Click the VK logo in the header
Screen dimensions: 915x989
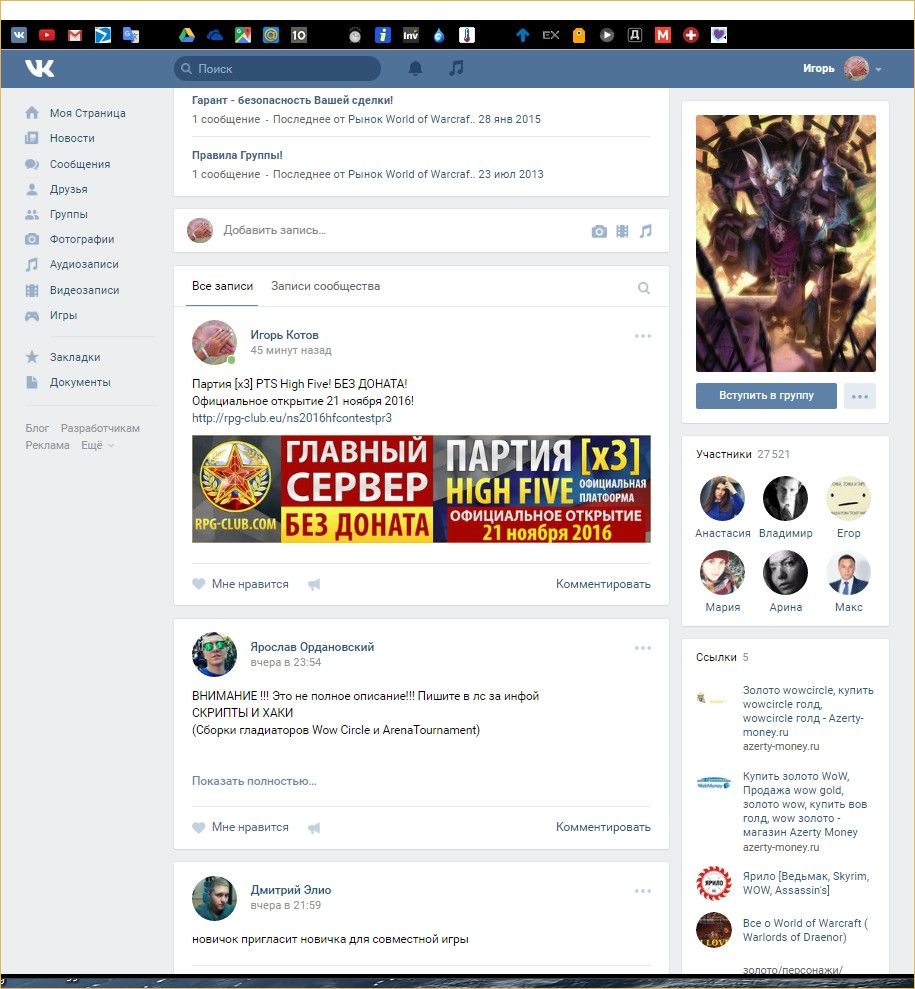39,68
